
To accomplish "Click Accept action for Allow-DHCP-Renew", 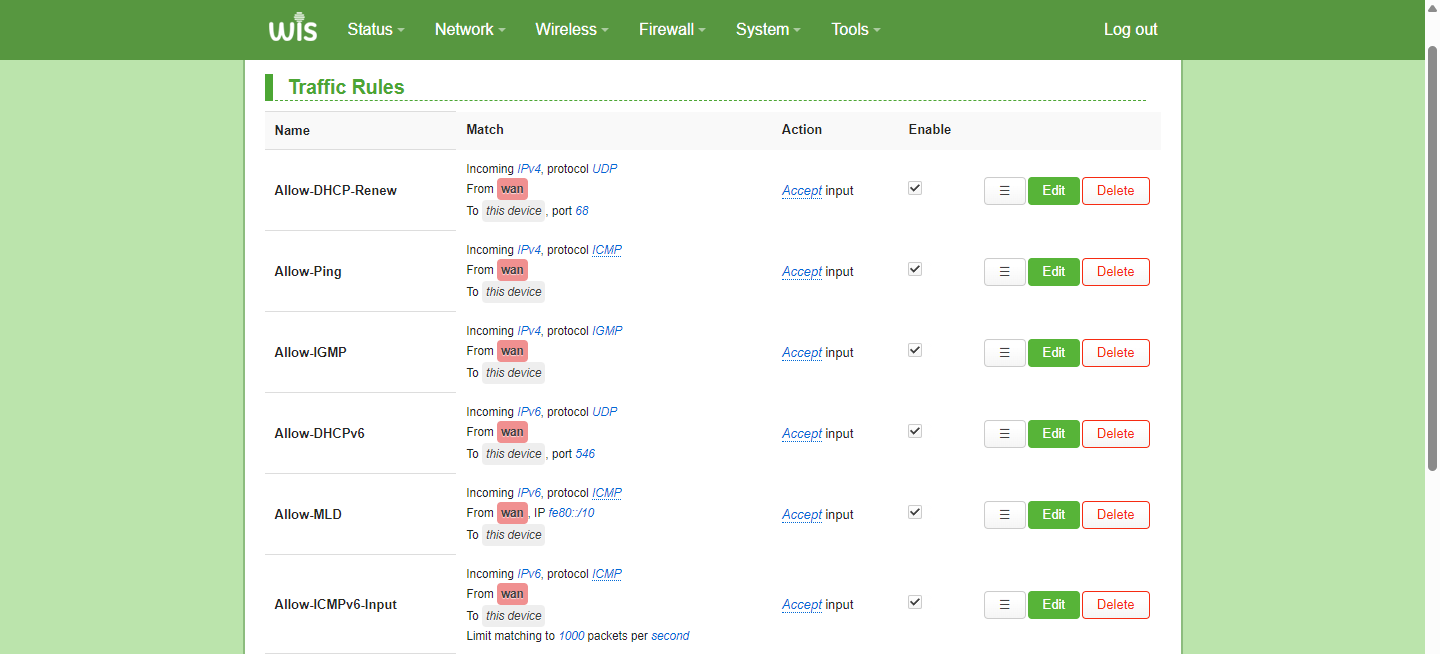I will pyautogui.click(x=802, y=191).
